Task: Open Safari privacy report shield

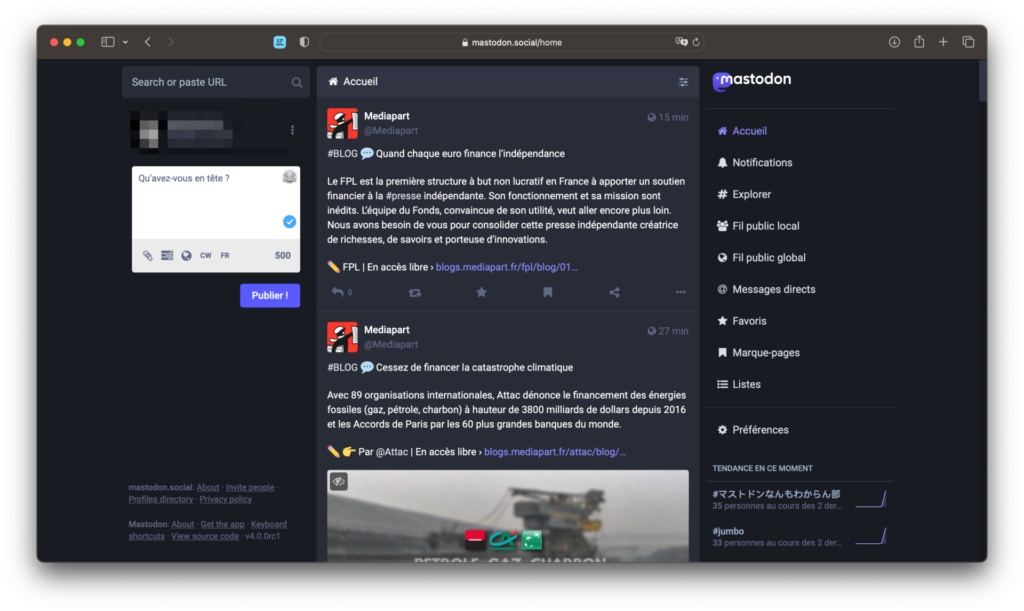Action: pos(304,42)
